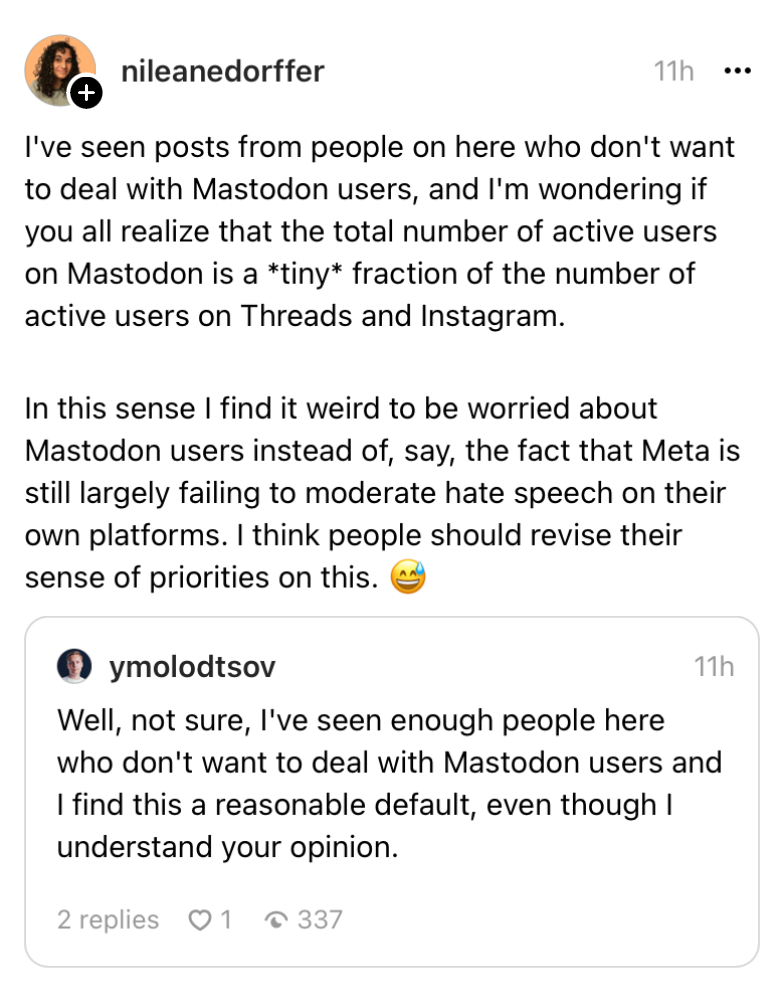Click "understand your opinion." in the quoted post
This screenshot has height=1000, width=780.
(227, 846)
